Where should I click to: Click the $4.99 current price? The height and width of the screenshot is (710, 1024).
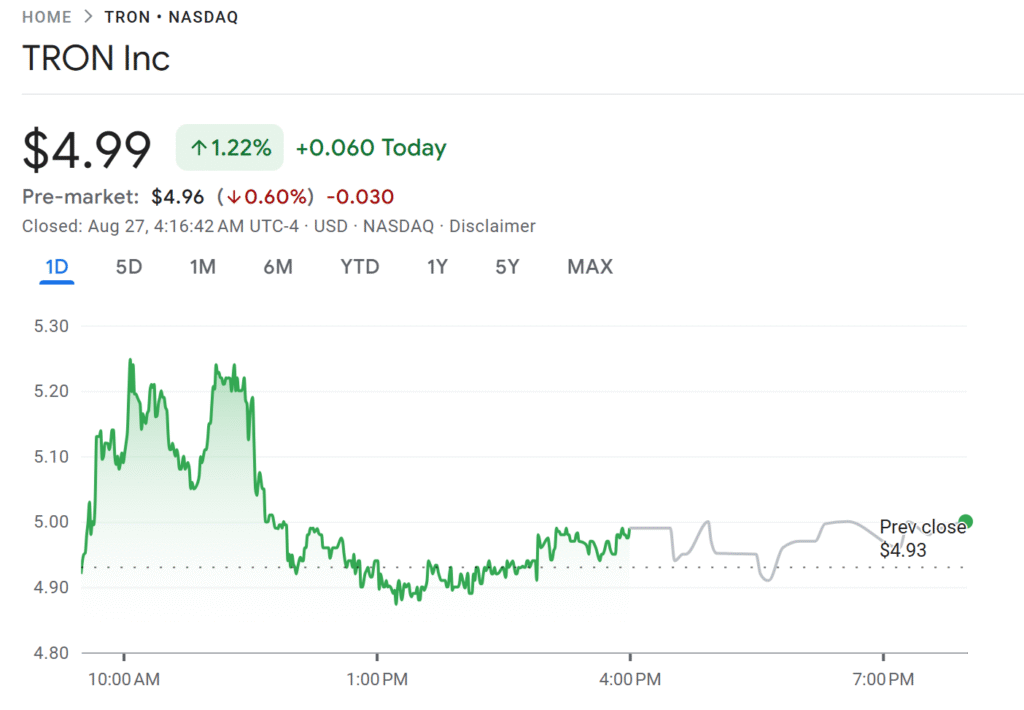tap(87, 149)
